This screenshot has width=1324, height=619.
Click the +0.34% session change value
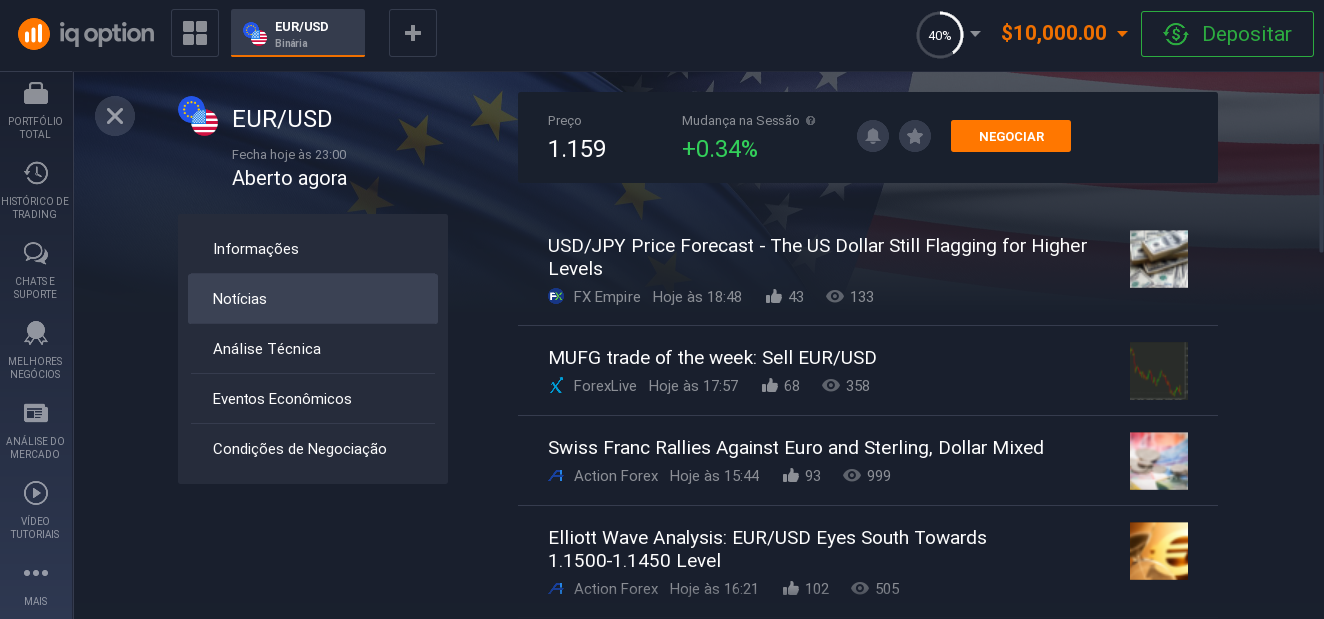coord(720,149)
